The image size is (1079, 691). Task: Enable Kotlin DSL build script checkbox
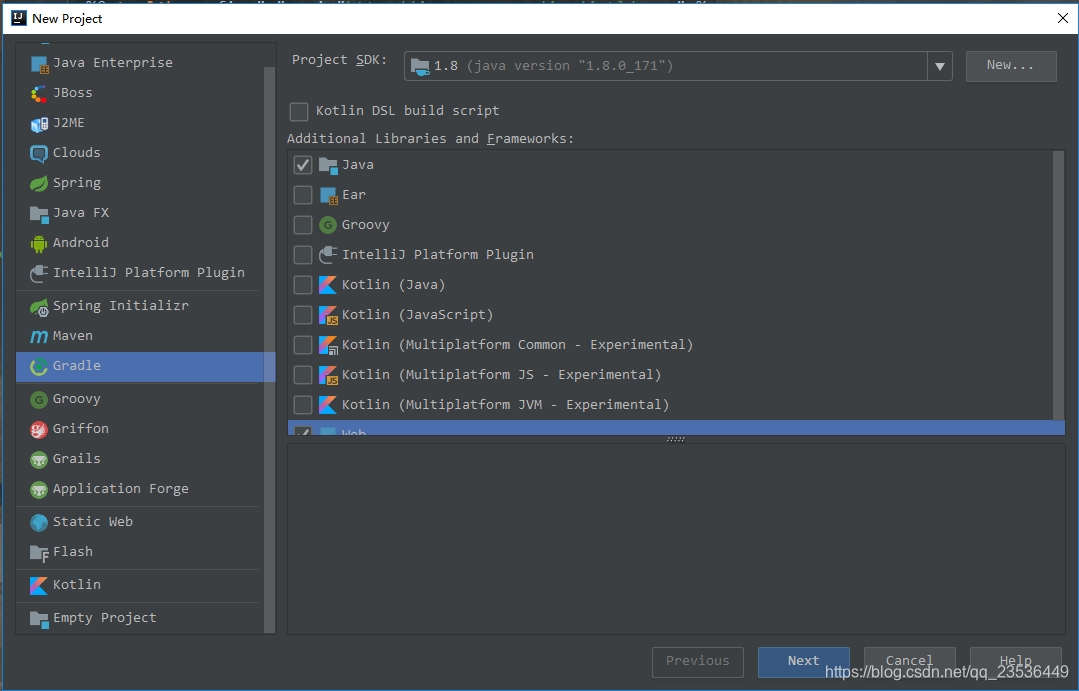[299, 111]
